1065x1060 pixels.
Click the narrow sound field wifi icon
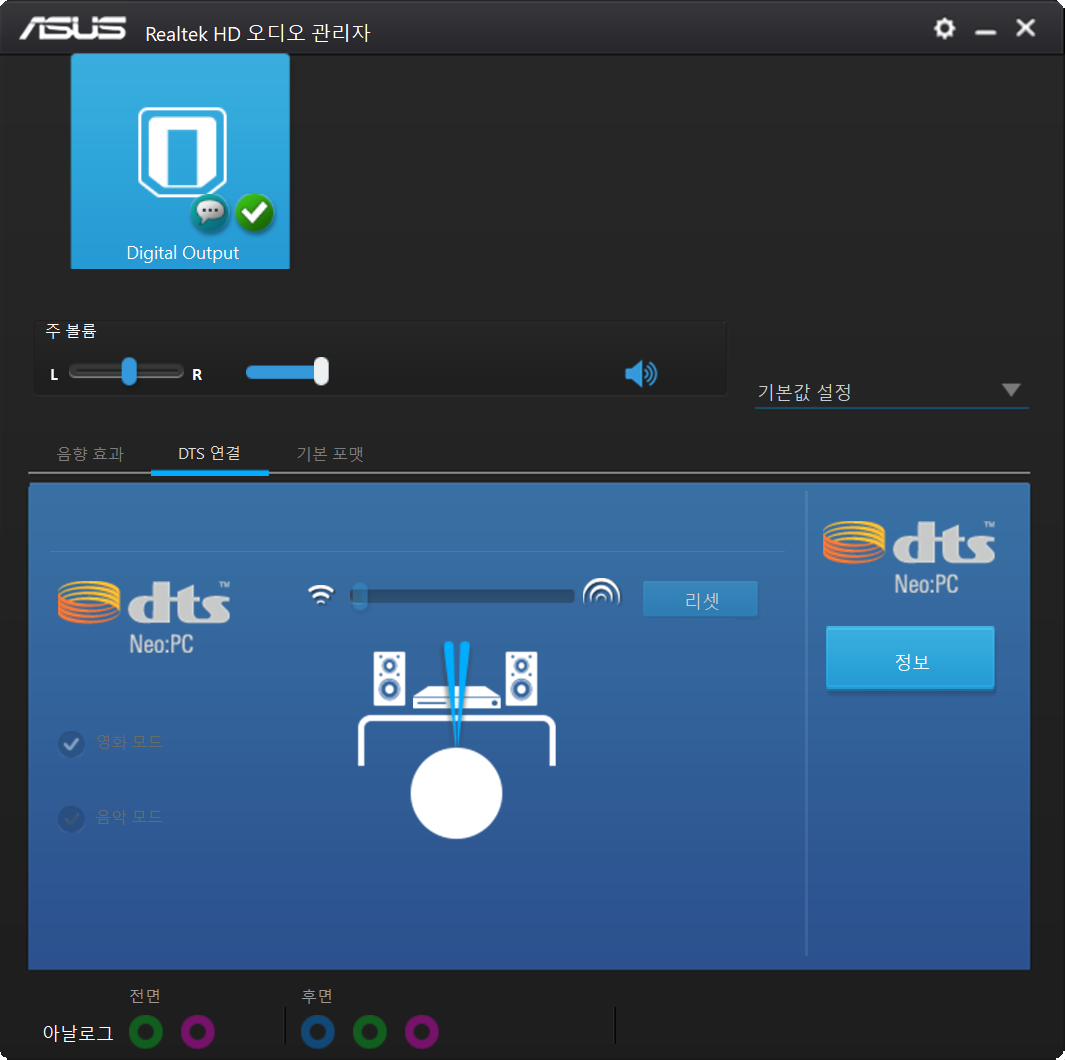tap(321, 594)
